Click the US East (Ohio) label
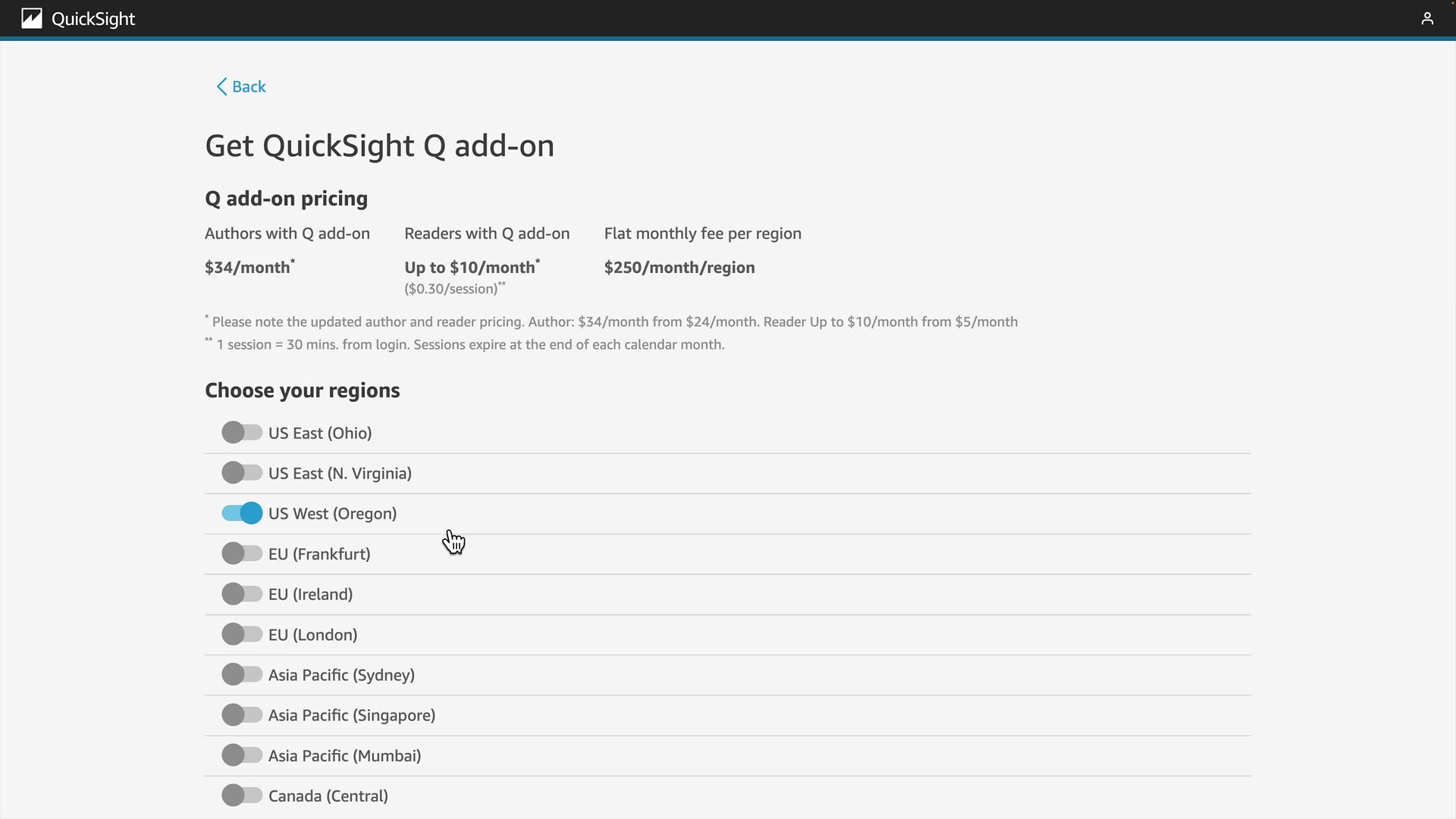Viewport: 1456px width, 819px height. [x=319, y=433]
